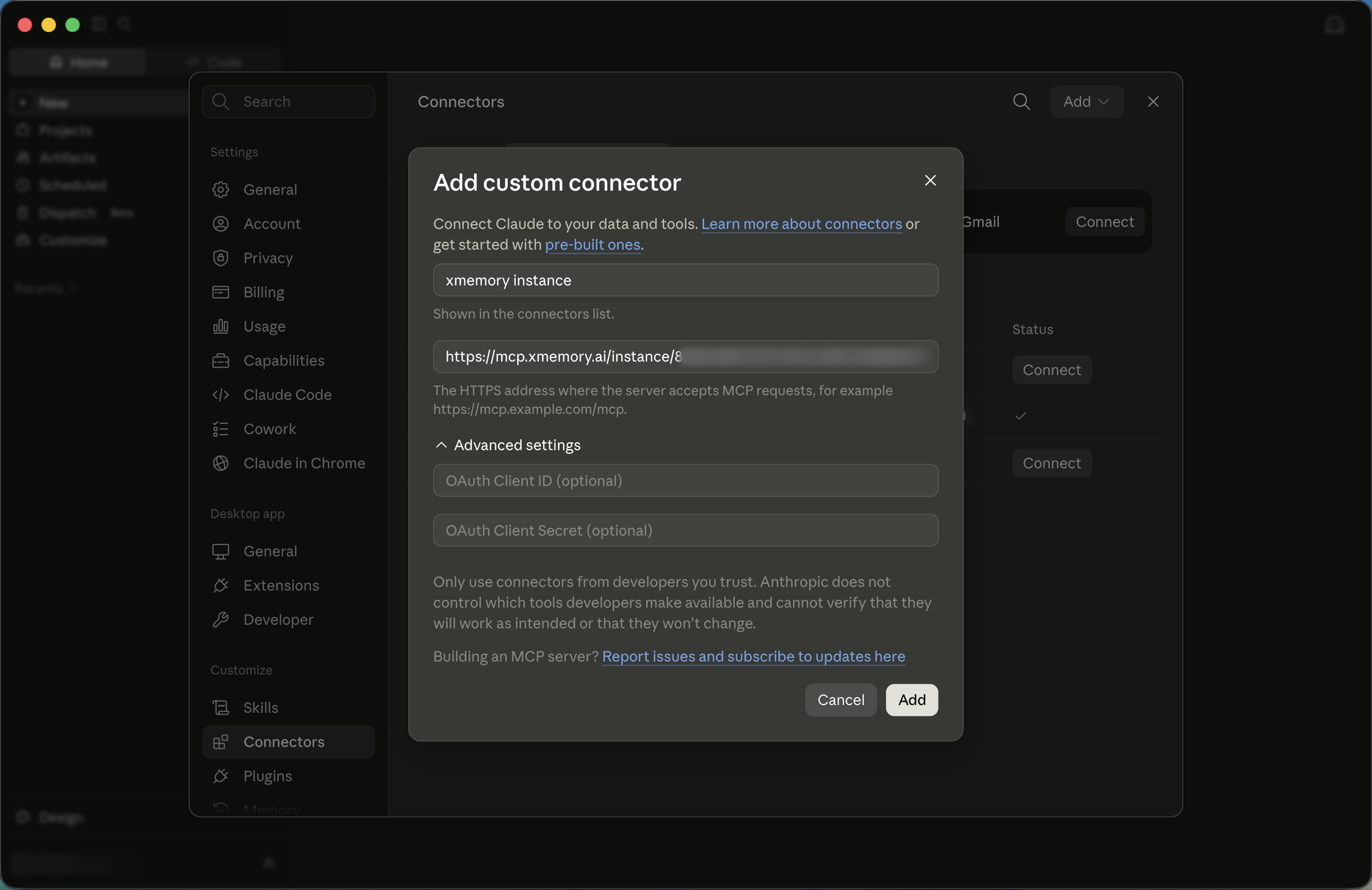
Task: Open Learn more about connectors link
Action: (802, 224)
